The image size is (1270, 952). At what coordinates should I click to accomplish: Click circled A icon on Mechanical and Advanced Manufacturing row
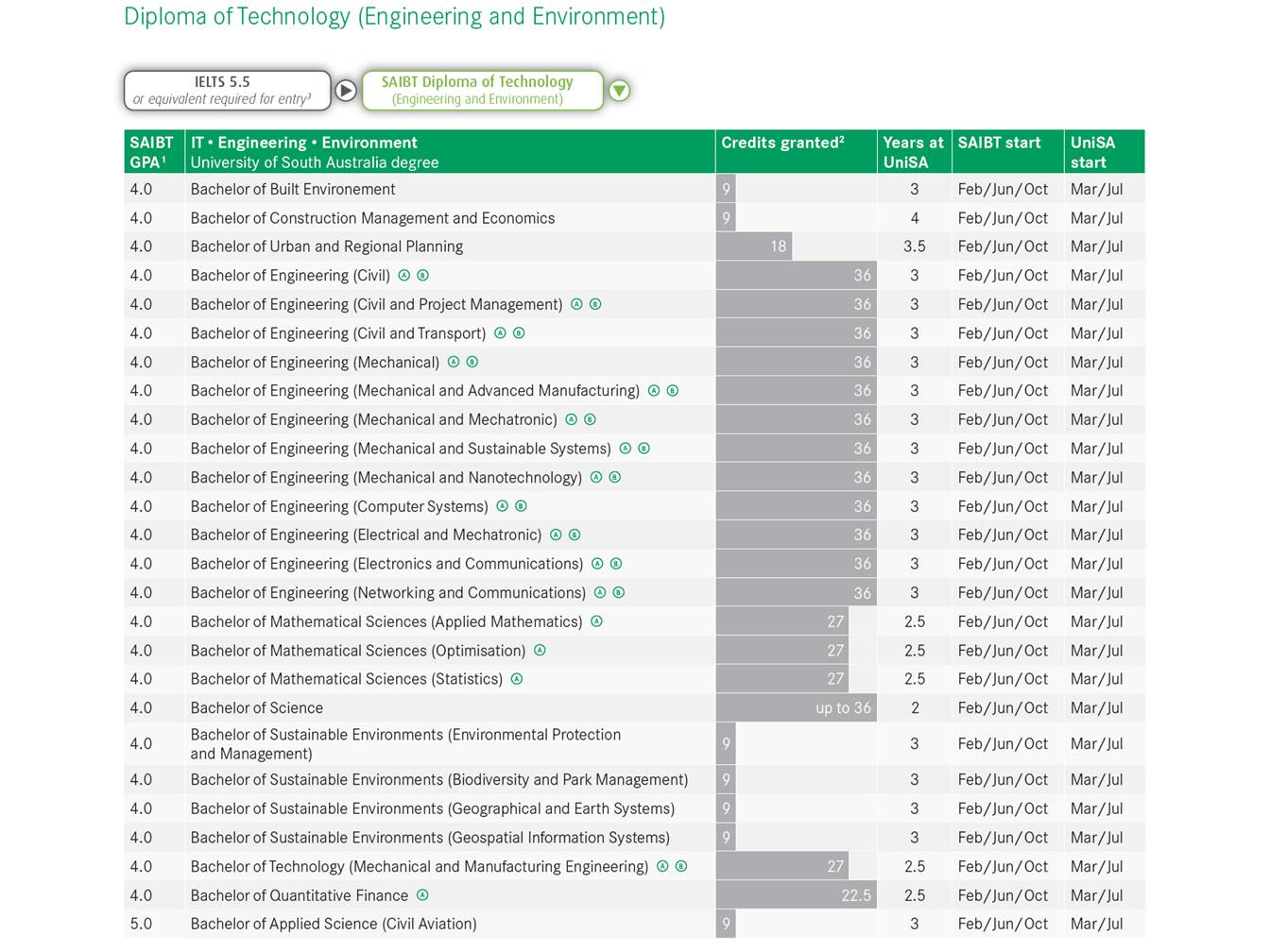(654, 391)
